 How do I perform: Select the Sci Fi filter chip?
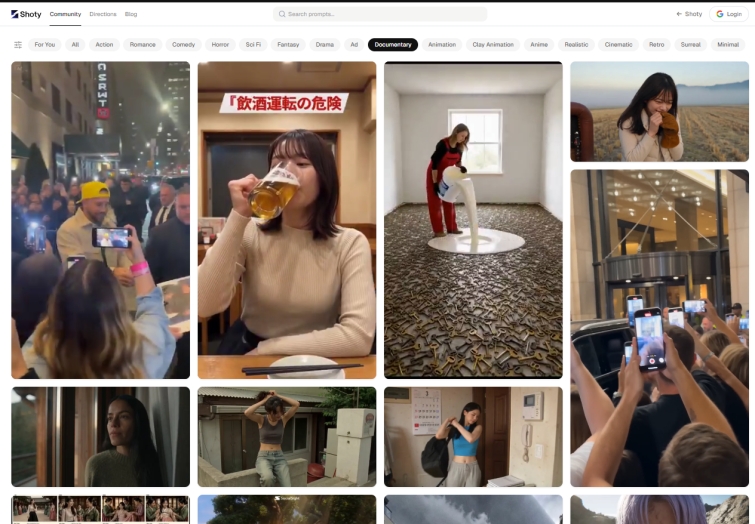[253, 44]
